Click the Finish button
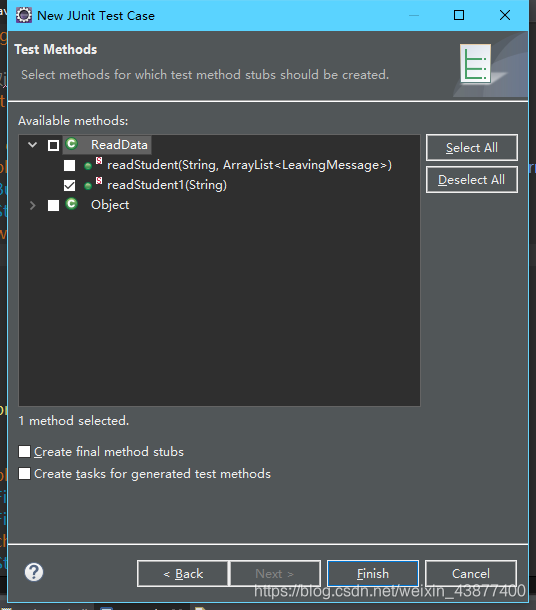536x610 pixels. (373, 573)
